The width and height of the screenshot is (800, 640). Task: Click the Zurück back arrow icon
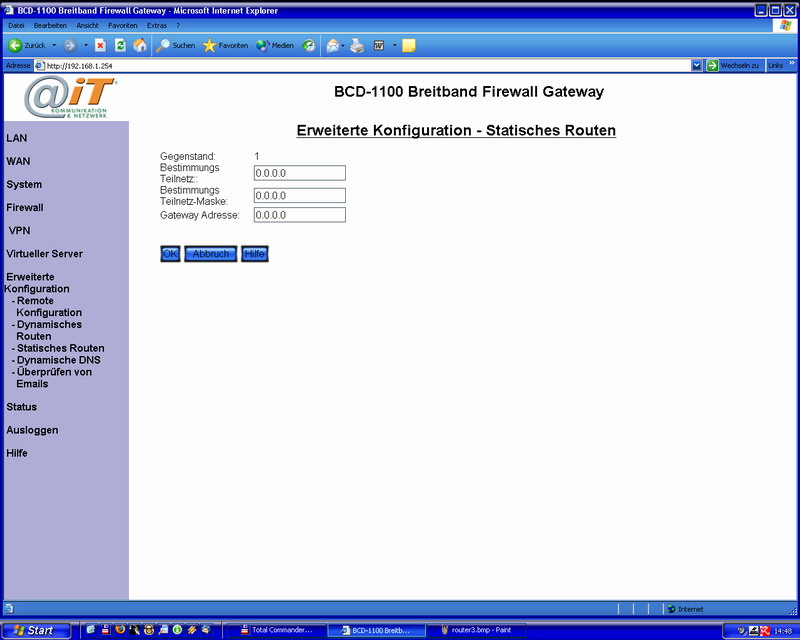15,45
